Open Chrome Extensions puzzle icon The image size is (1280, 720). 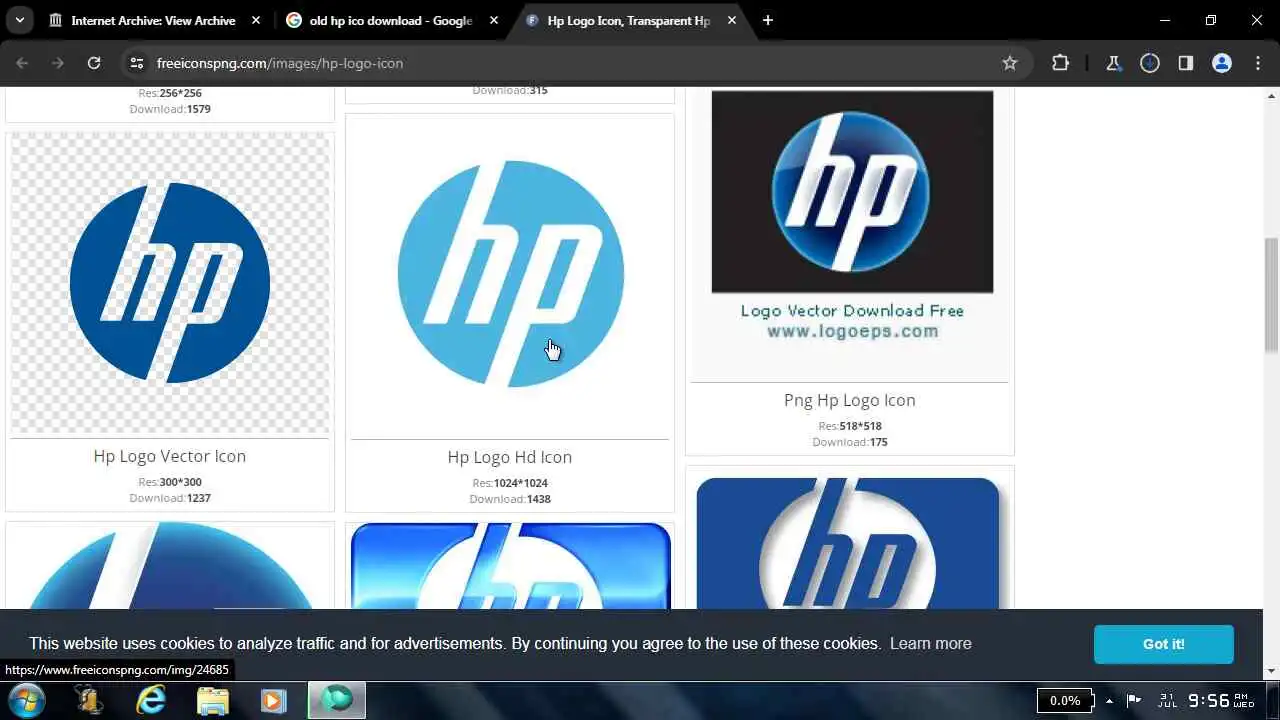pos(1060,63)
